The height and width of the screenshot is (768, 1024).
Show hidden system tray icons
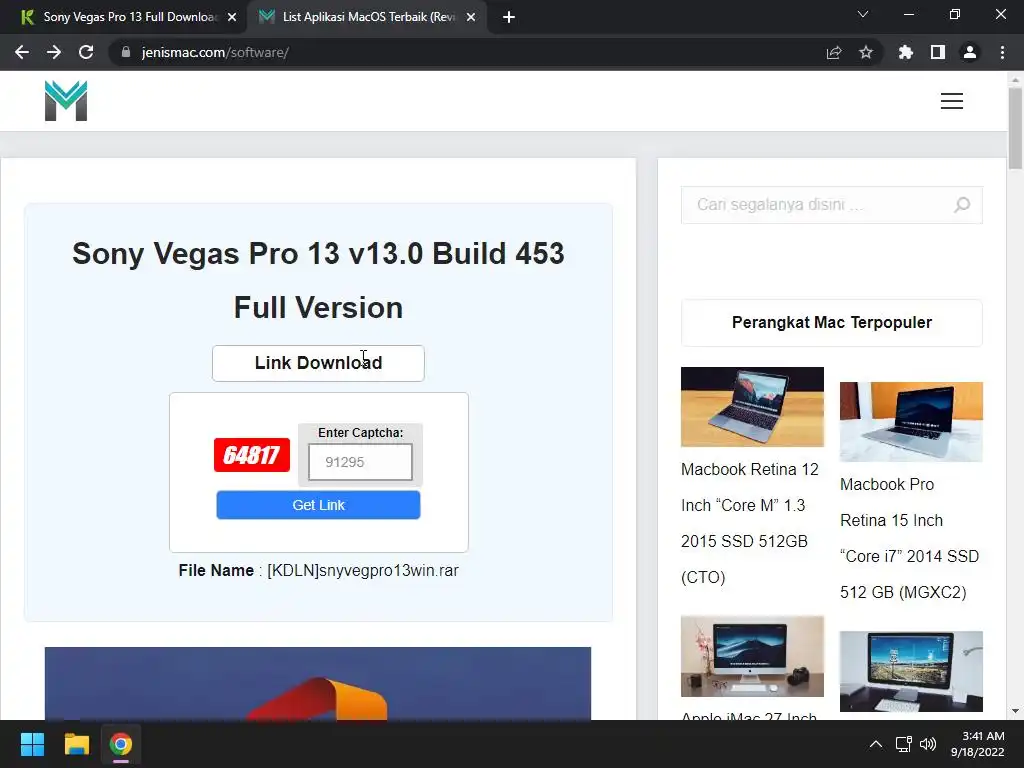coord(876,744)
